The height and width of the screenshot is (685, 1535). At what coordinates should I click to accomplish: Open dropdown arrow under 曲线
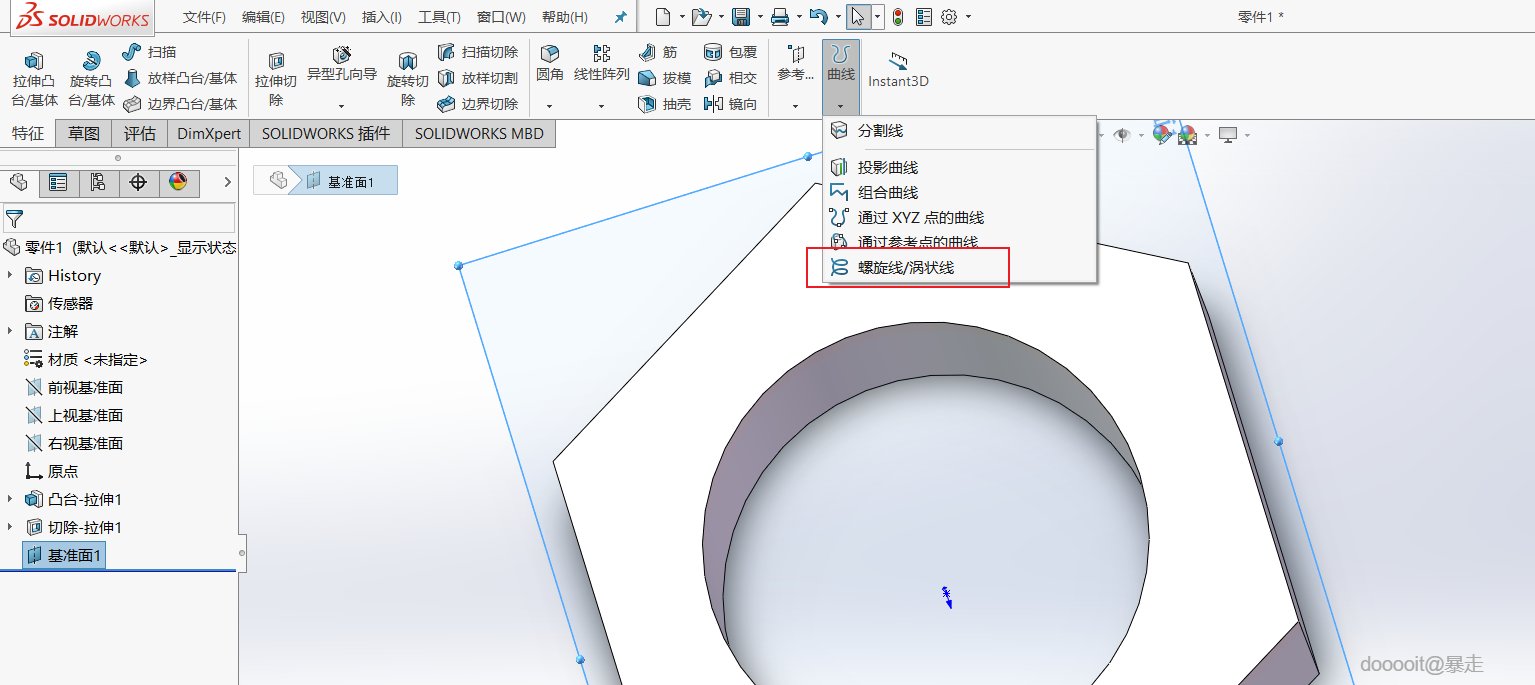click(x=841, y=106)
